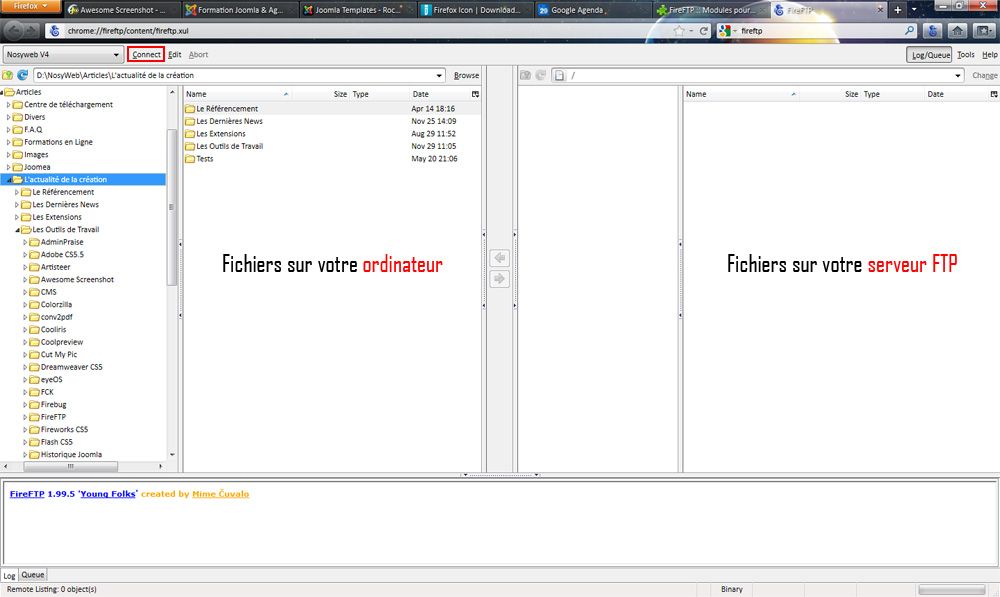Image resolution: width=1000 pixels, height=597 pixels.
Task: Select Awesome Screenshot in folder tree
Action: pos(77,280)
